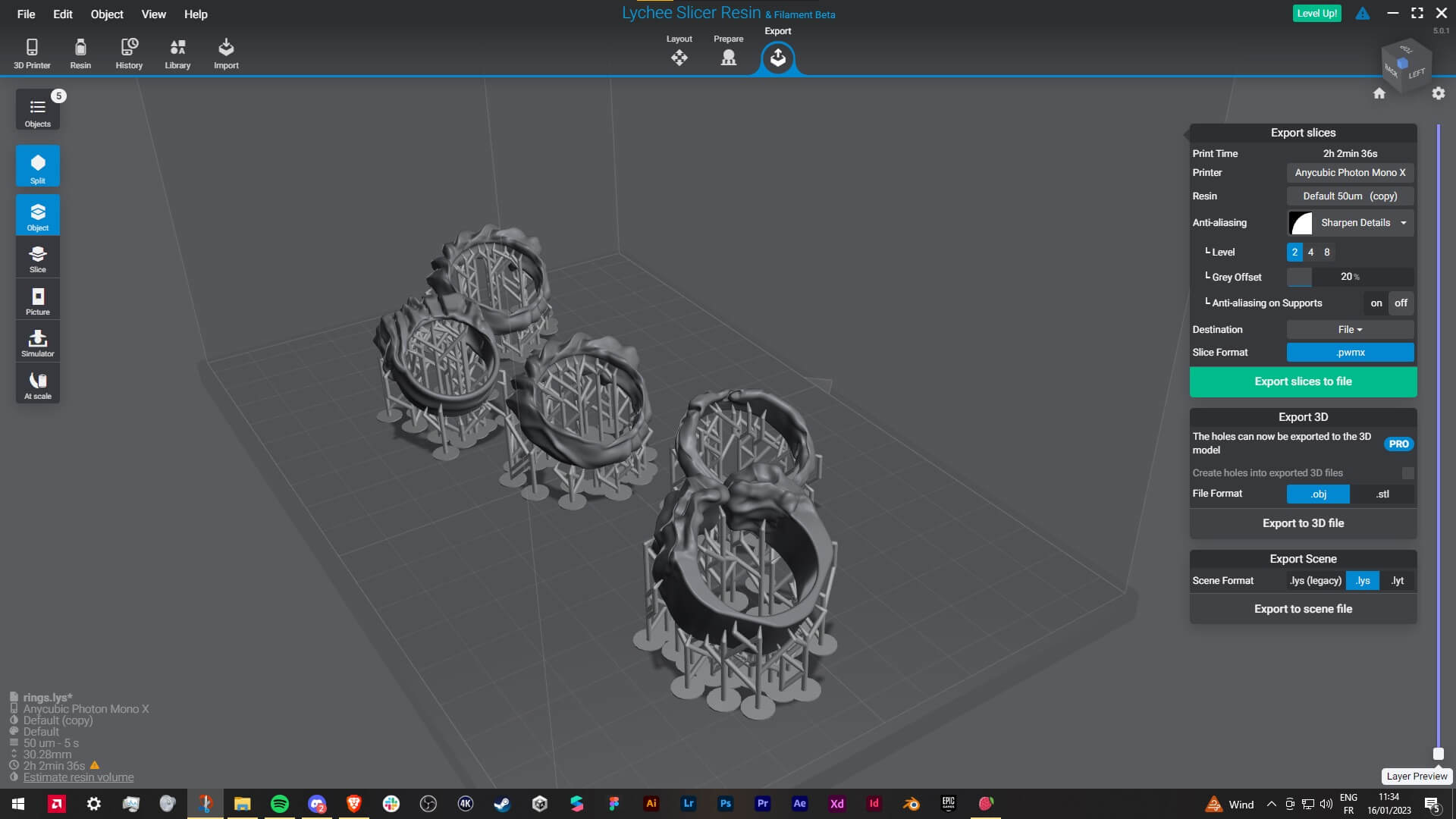Open the 3D Printer settings icon
Screen dimensions: 1456x819
click(x=32, y=53)
